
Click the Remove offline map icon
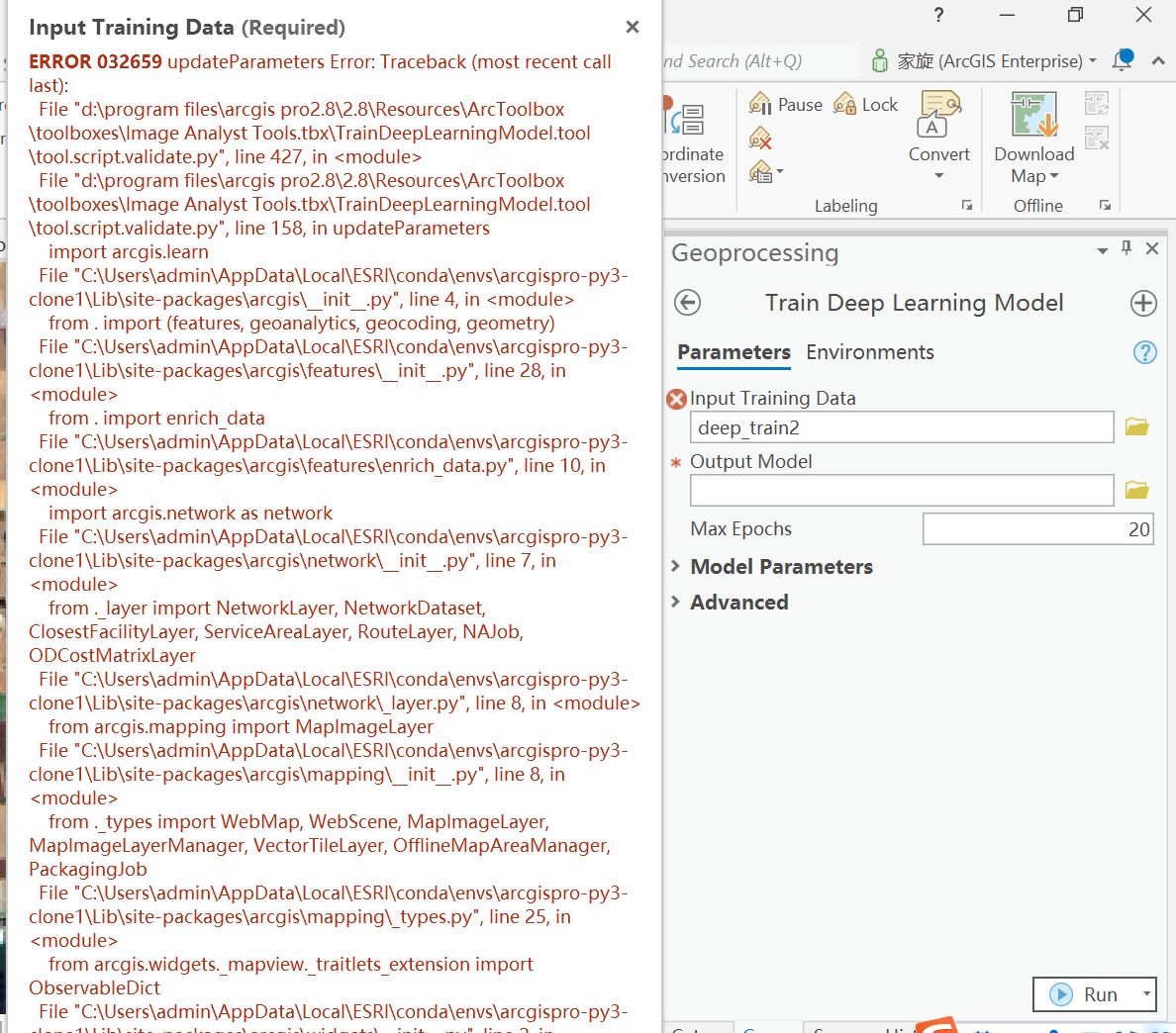[1097, 138]
